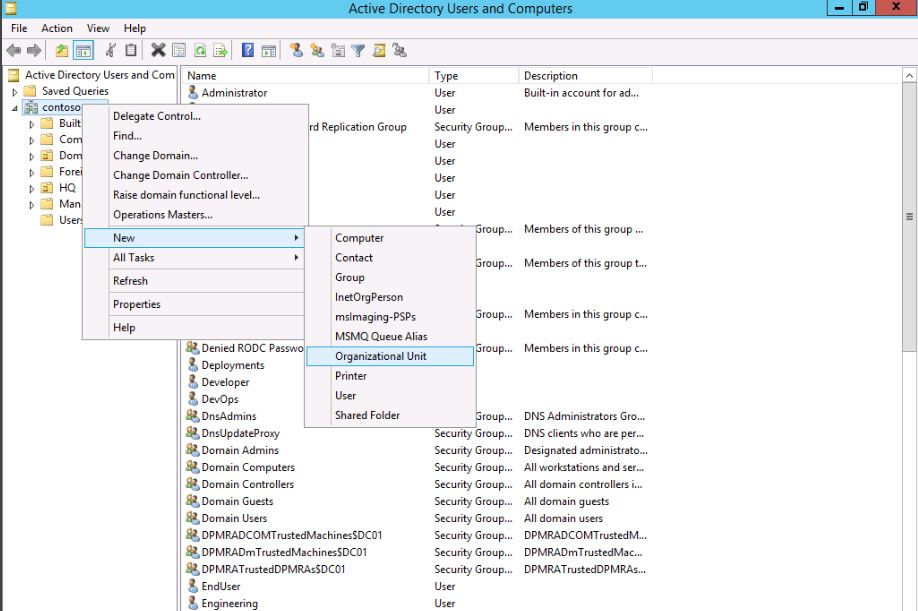Viewport: 918px width, 611px height.
Task: Collapse the contoso domain tree node
Action: tap(15, 108)
